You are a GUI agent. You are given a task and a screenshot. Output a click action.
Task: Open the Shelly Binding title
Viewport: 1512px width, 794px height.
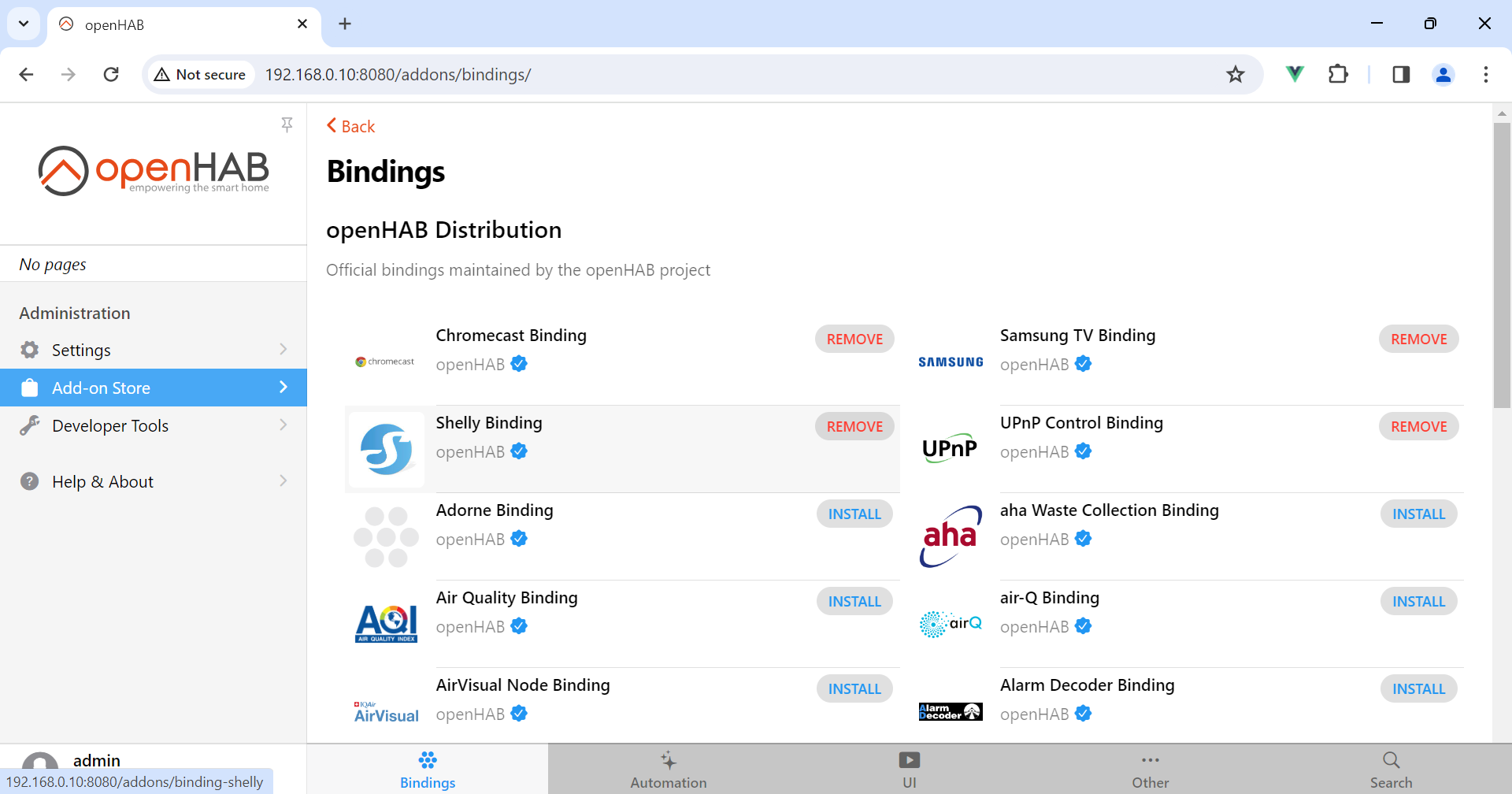(489, 422)
